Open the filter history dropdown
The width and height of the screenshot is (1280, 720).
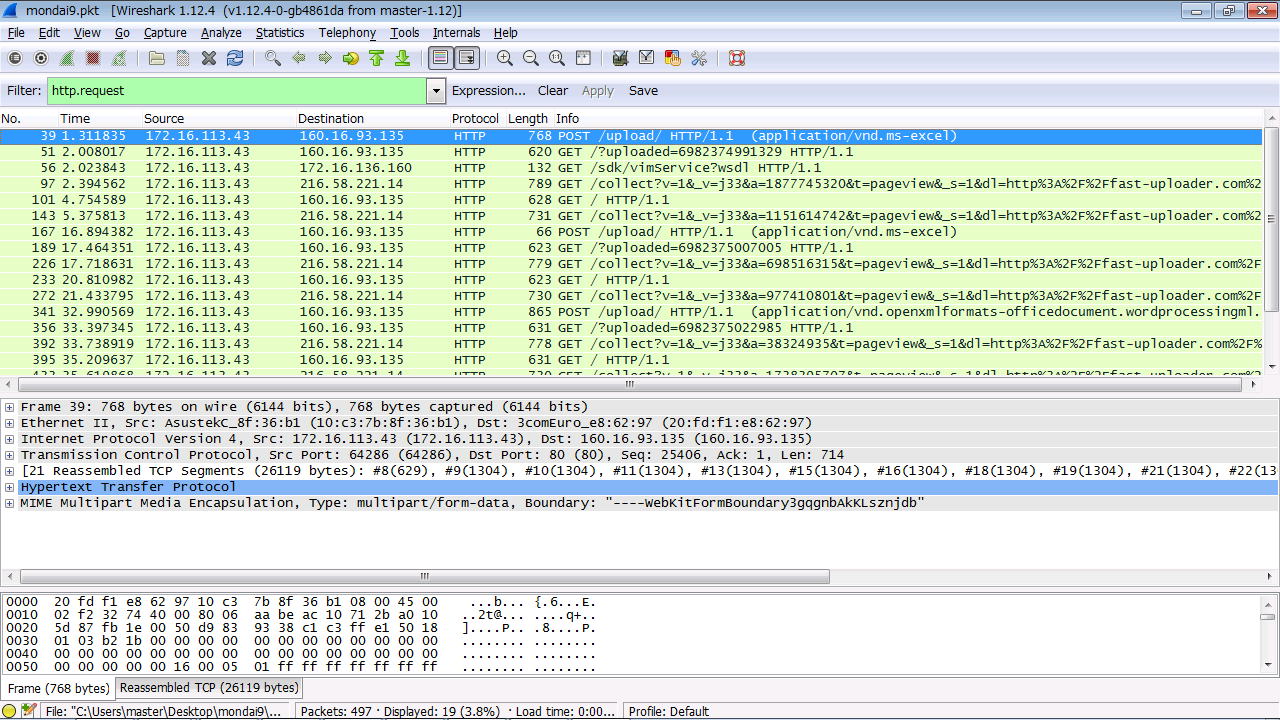coord(436,90)
